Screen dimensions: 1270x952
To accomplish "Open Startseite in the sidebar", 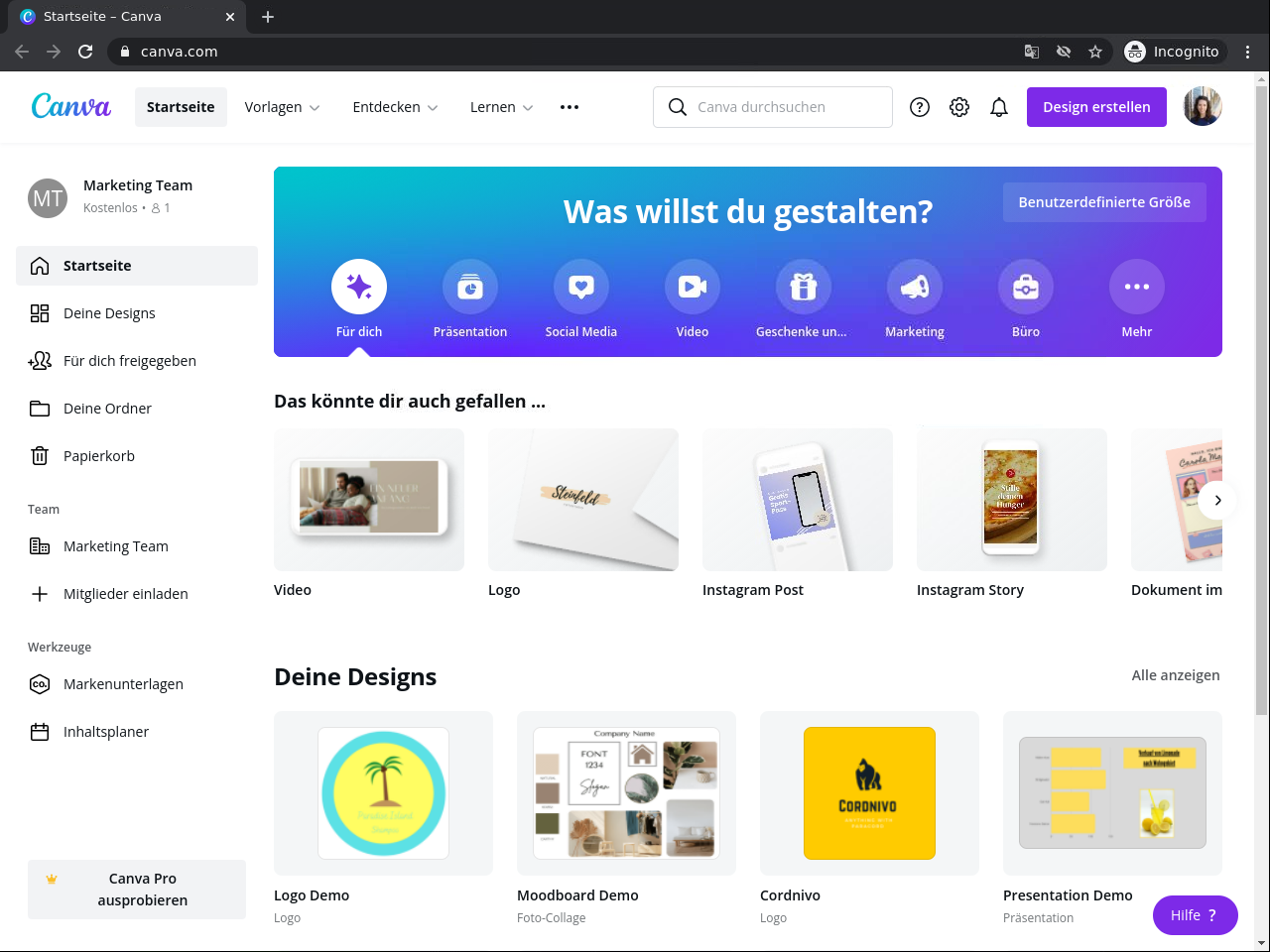I will (137, 266).
